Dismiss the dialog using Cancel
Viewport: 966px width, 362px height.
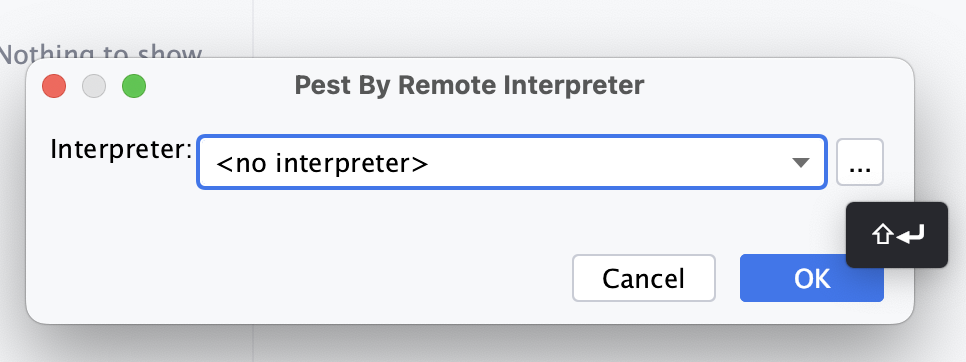(x=644, y=278)
